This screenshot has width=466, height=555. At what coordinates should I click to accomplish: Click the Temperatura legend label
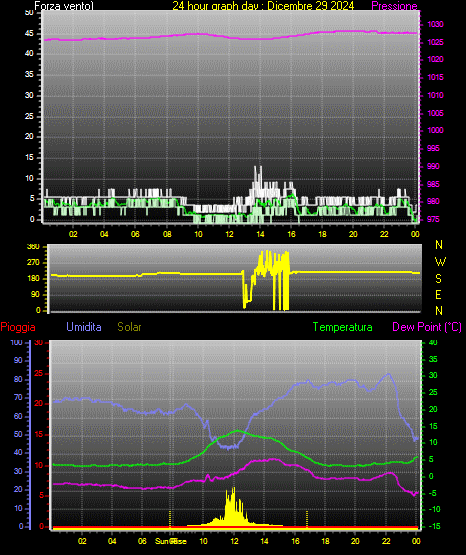point(342,327)
